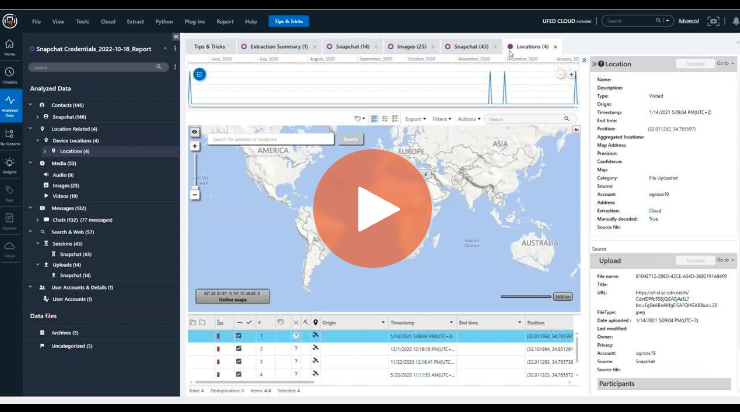
Task: Click the blue Tips & Tricks button
Action: pyautogui.click(x=289, y=21)
